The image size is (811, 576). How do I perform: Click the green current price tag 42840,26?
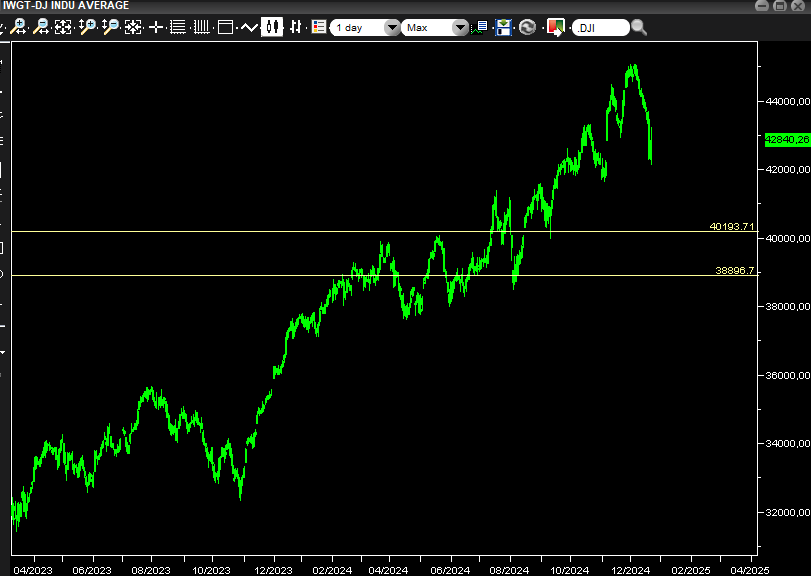point(787,140)
